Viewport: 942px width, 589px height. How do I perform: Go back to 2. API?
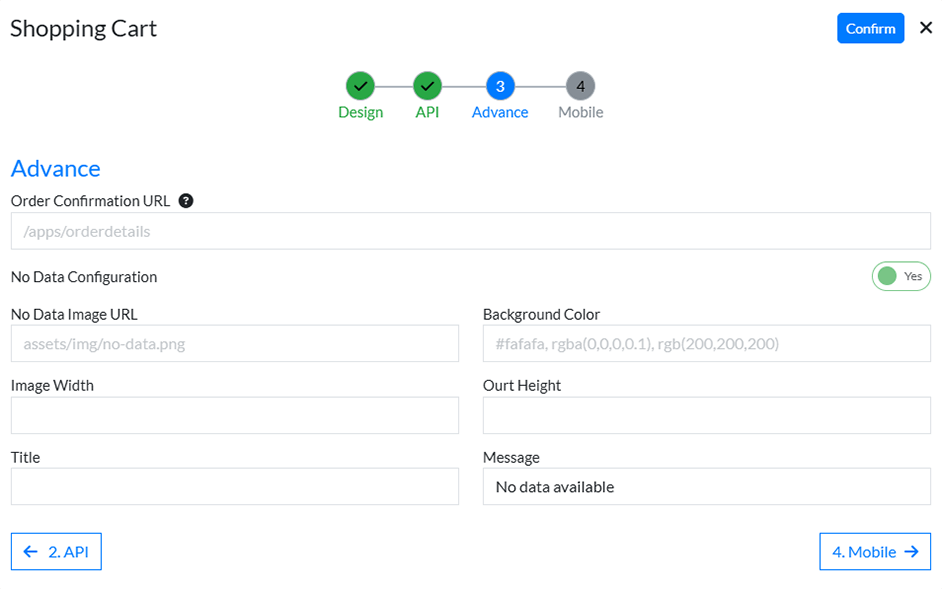click(x=56, y=551)
